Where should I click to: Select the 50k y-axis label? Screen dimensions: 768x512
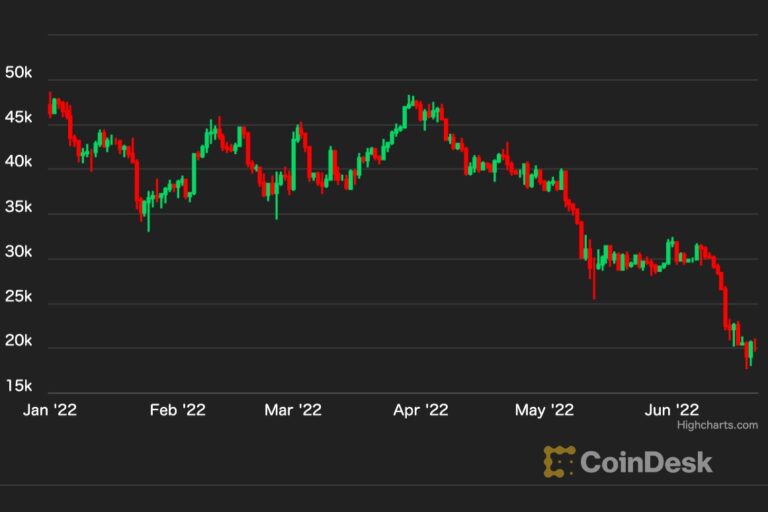[19, 73]
